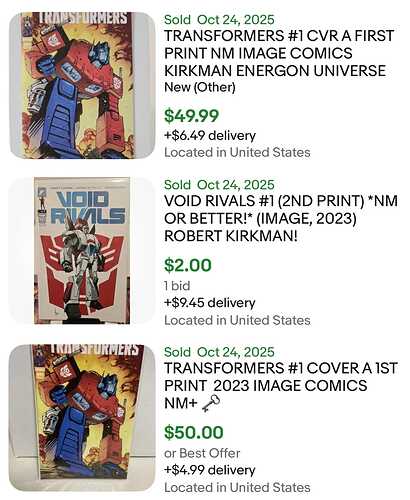Click the New (Other) condition text
Viewport: 410px width, 500px height.
tap(200, 88)
